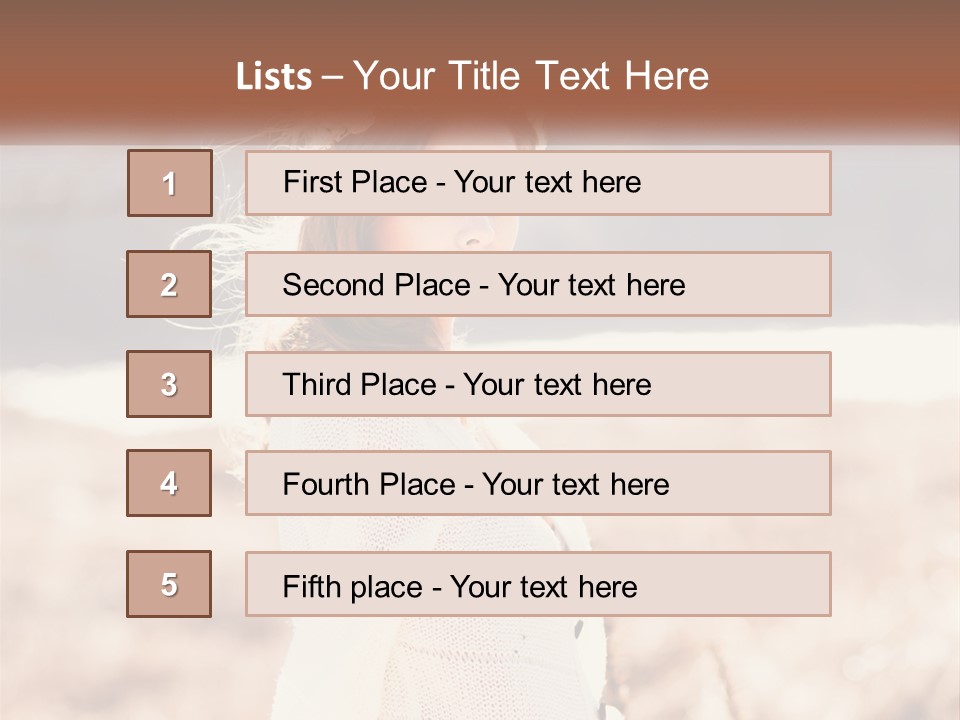960x720 pixels.
Task: Click the word Lists in title
Action: click(274, 77)
